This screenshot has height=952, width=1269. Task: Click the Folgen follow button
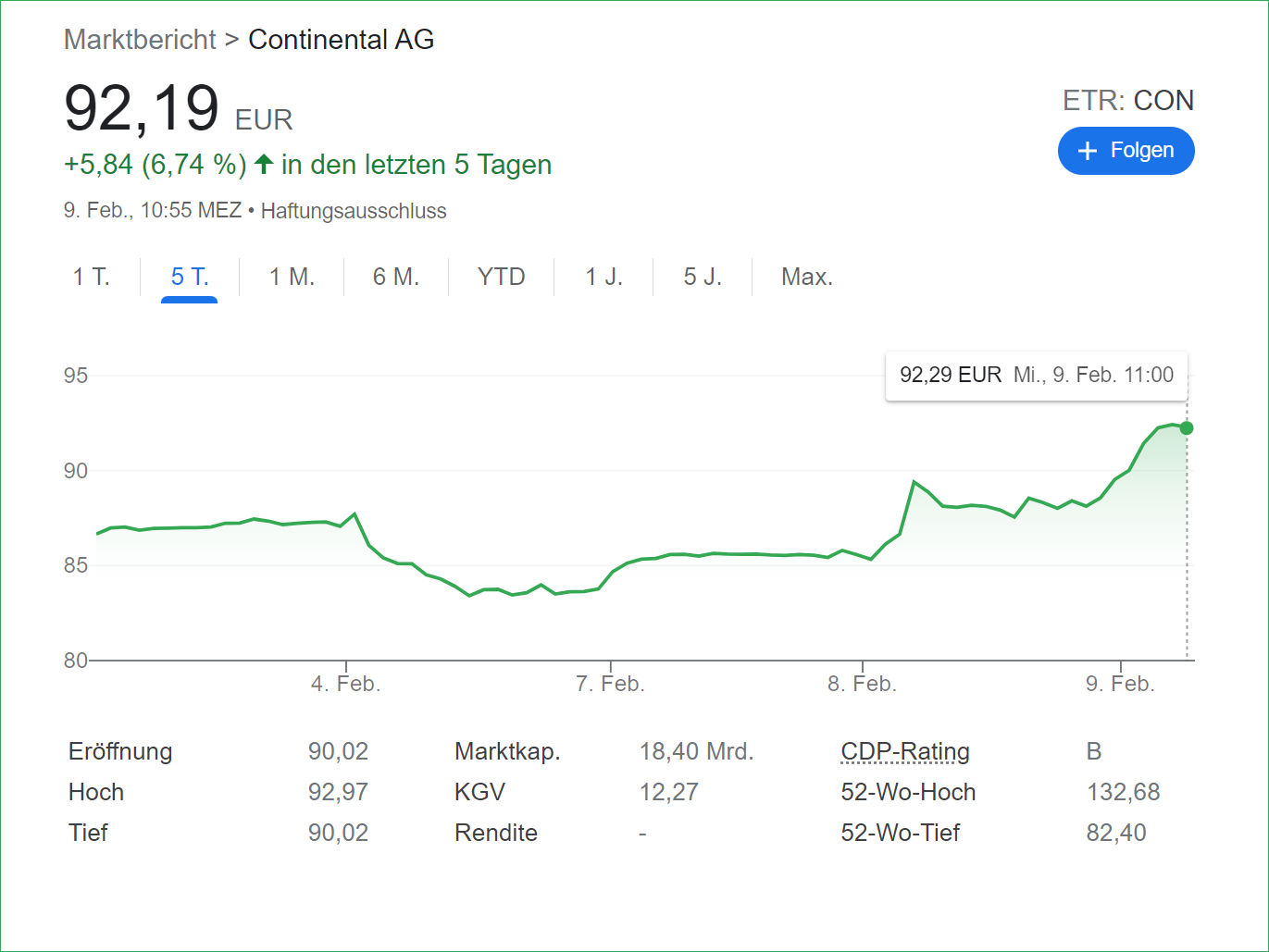tap(1126, 151)
